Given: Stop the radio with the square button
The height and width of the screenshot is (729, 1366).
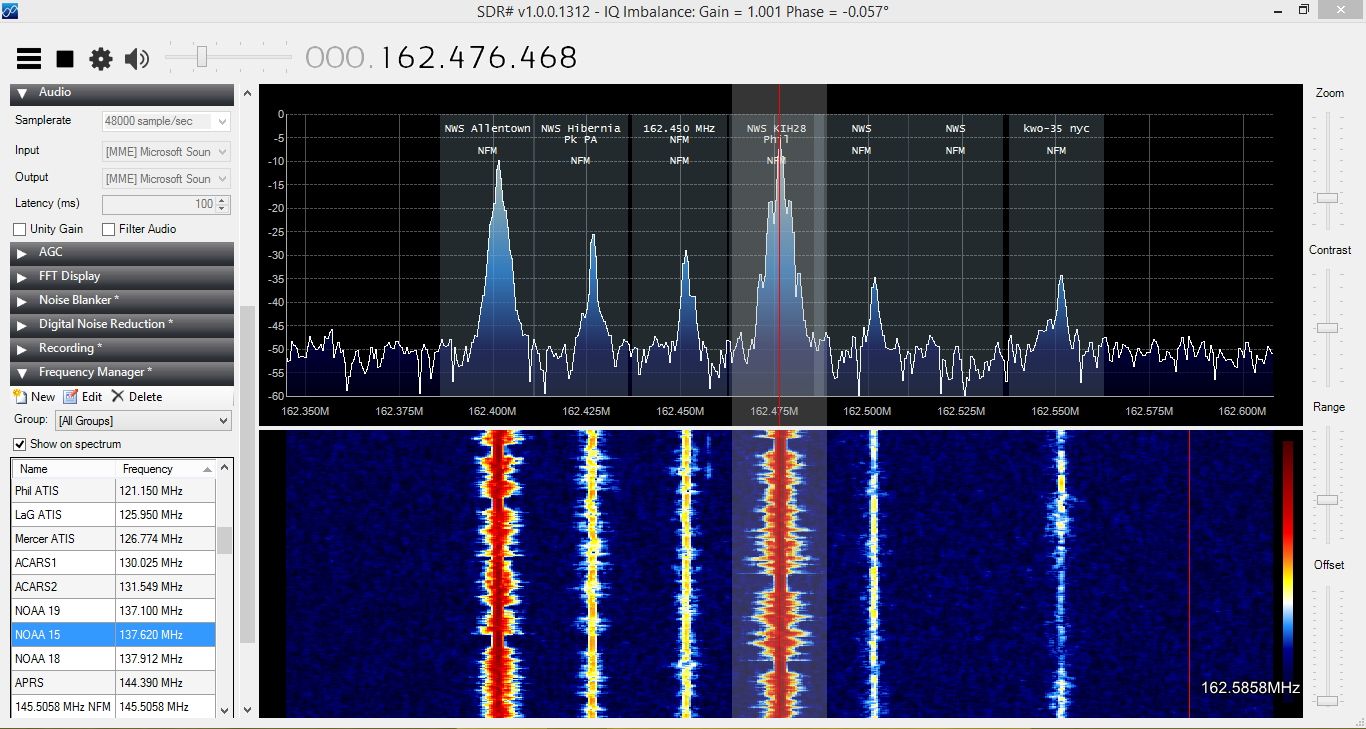Looking at the screenshot, I should [x=65, y=59].
